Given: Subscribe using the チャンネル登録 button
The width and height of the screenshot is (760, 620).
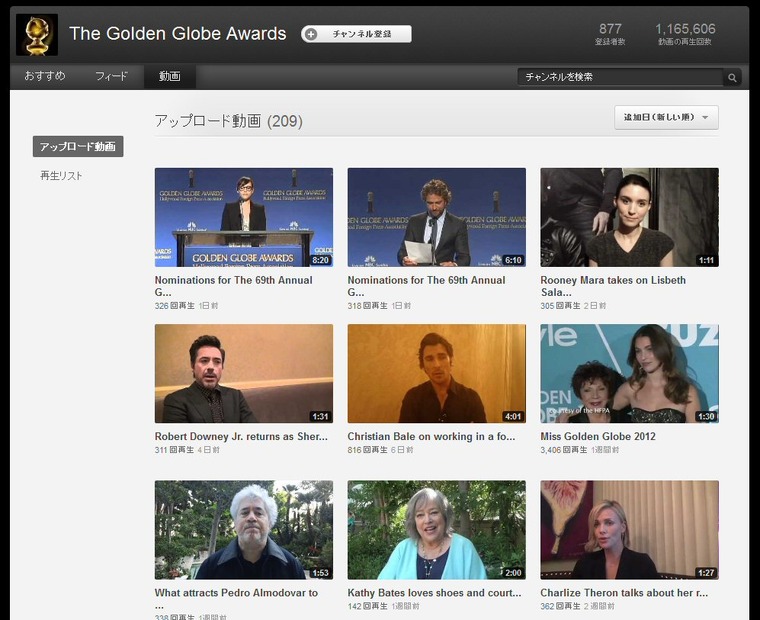Looking at the screenshot, I should click(356, 34).
